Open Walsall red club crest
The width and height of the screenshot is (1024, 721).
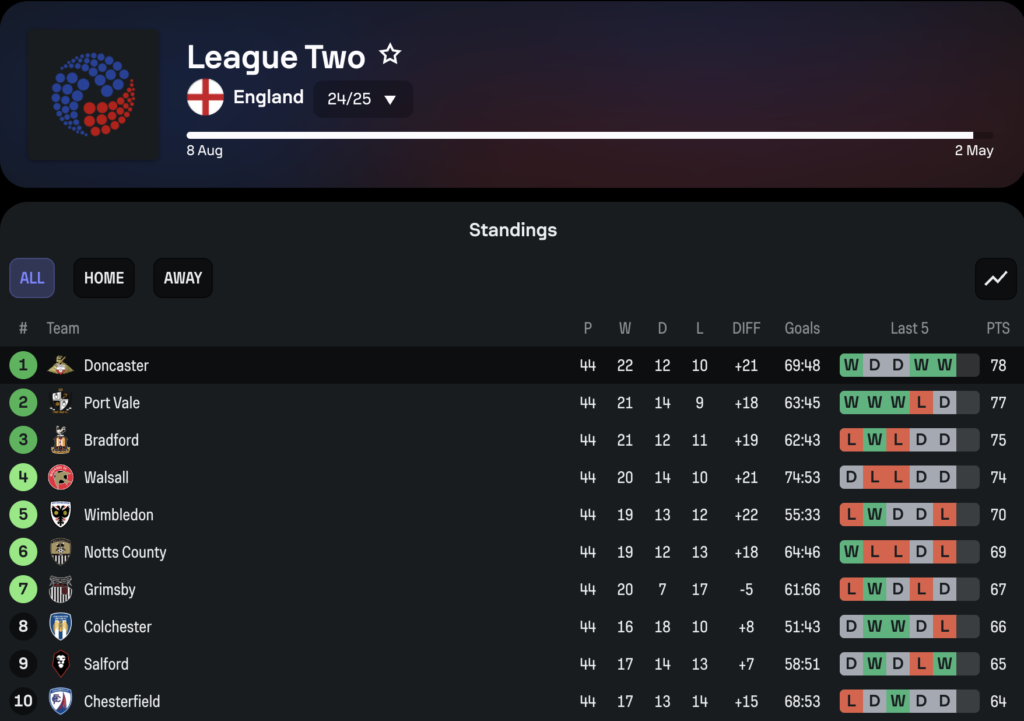(x=61, y=477)
